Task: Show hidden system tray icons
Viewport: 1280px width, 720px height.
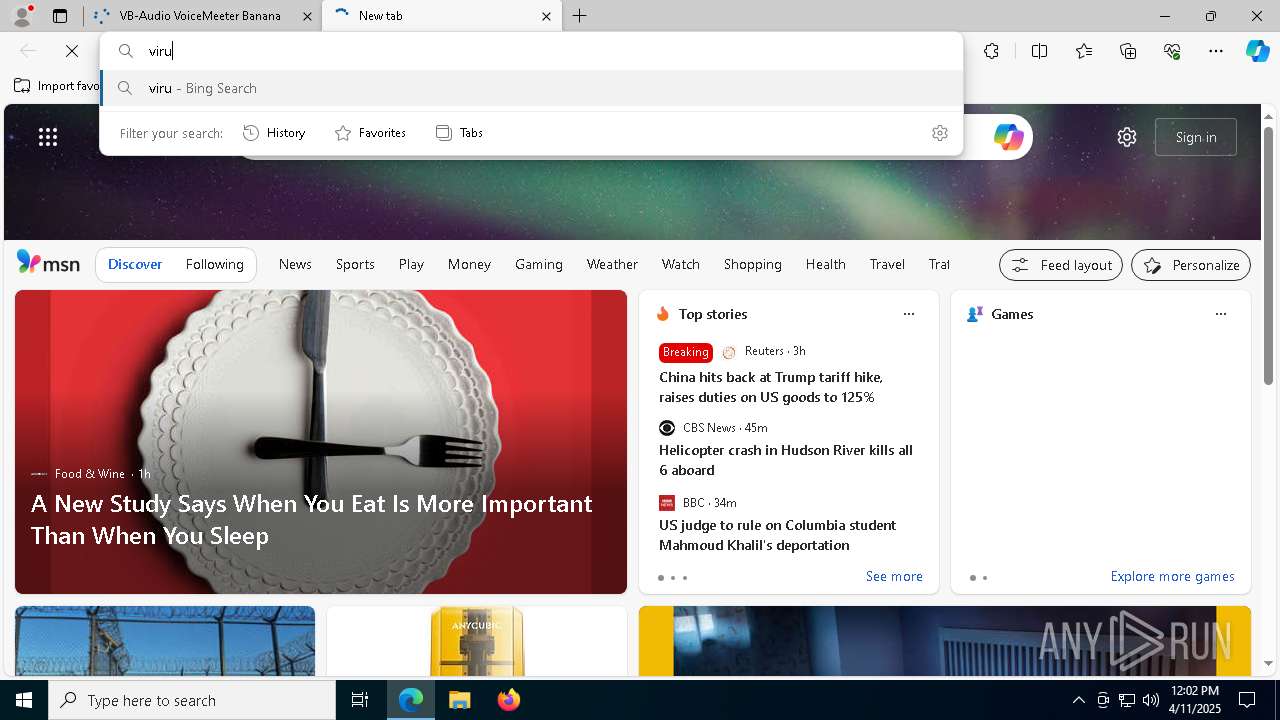Action: tap(1078, 700)
